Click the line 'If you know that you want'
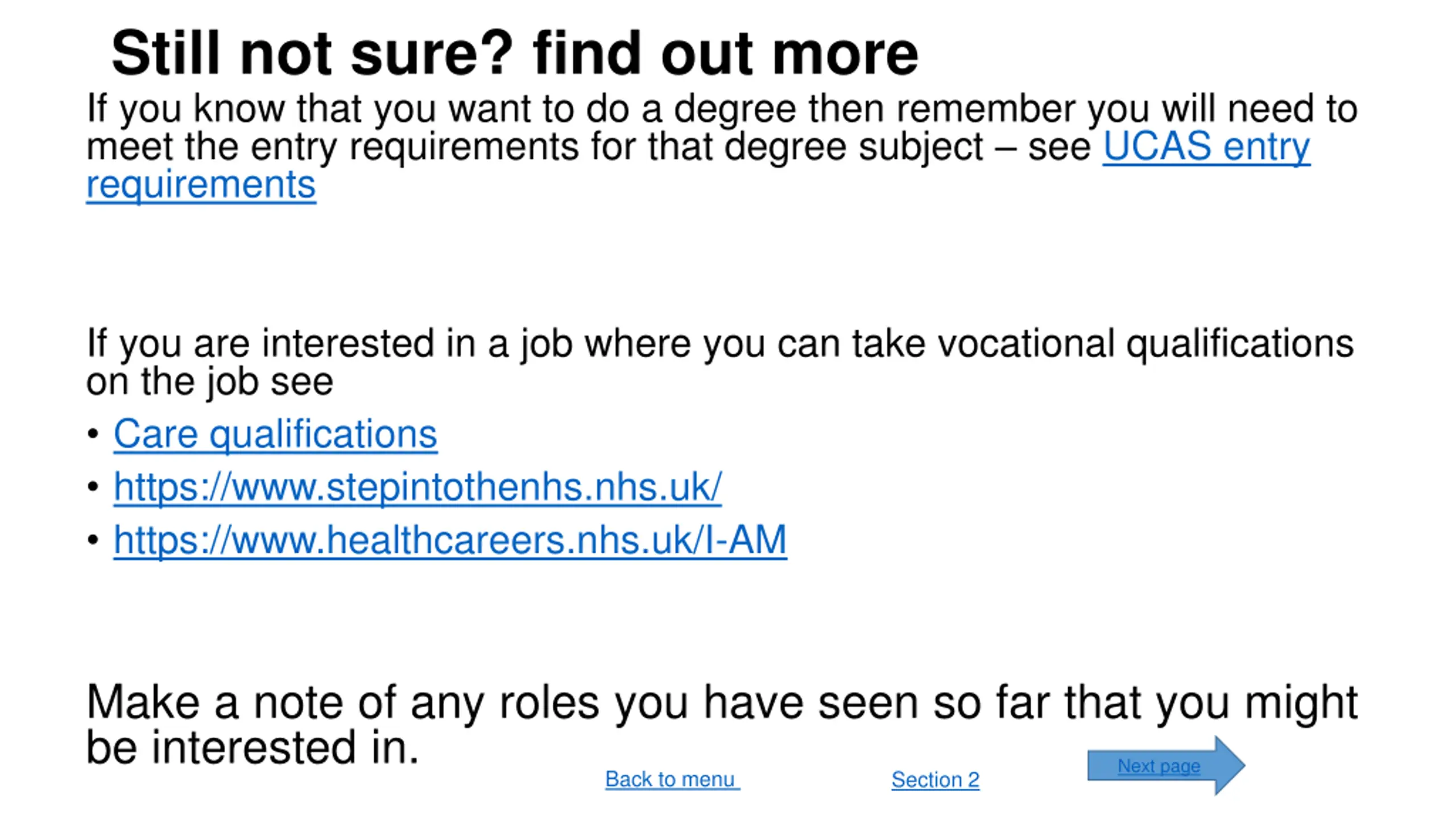Viewport: 1456px width, 819px height. click(722, 109)
